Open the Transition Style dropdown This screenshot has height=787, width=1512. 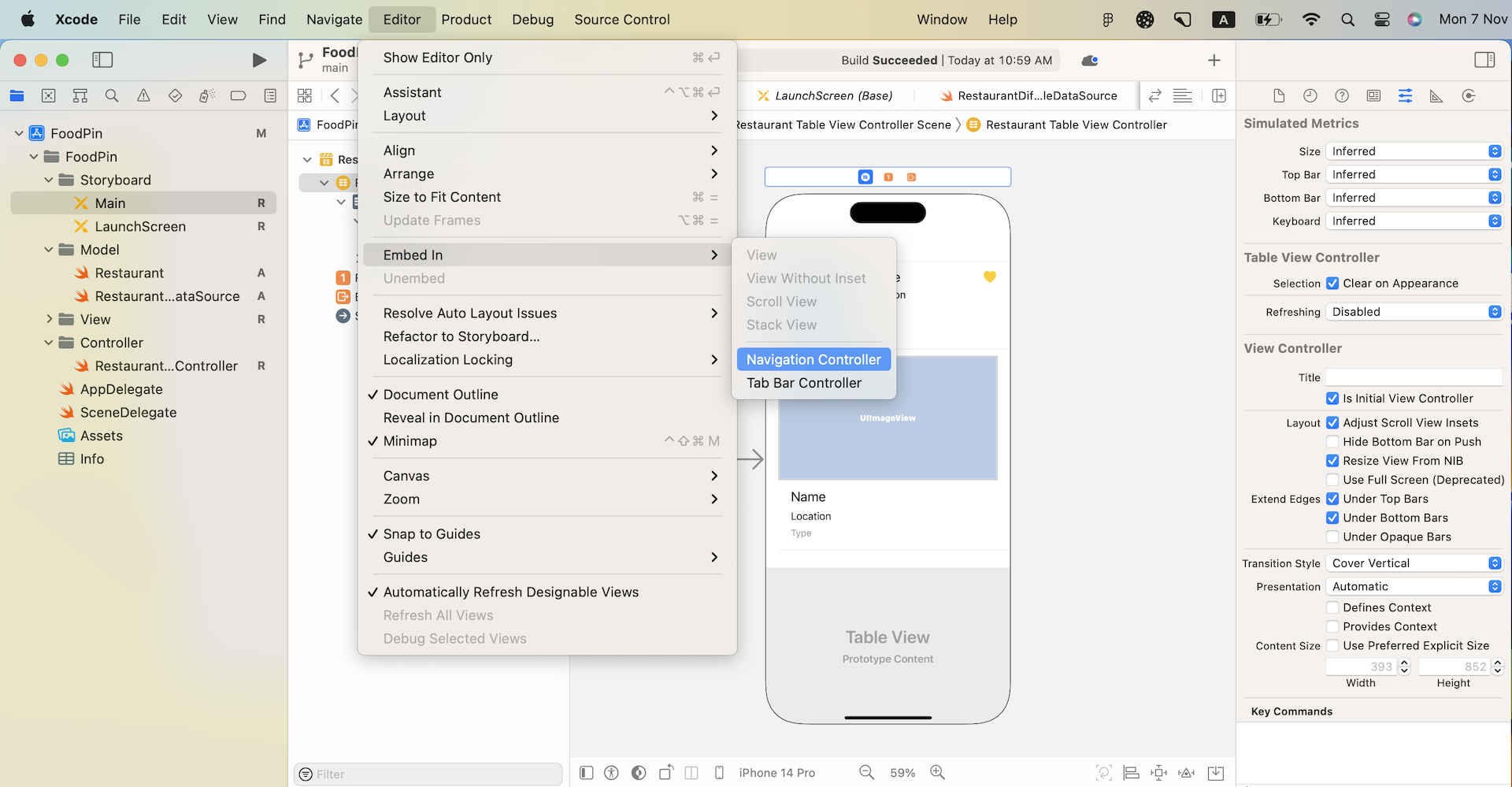pyautogui.click(x=1414, y=562)
